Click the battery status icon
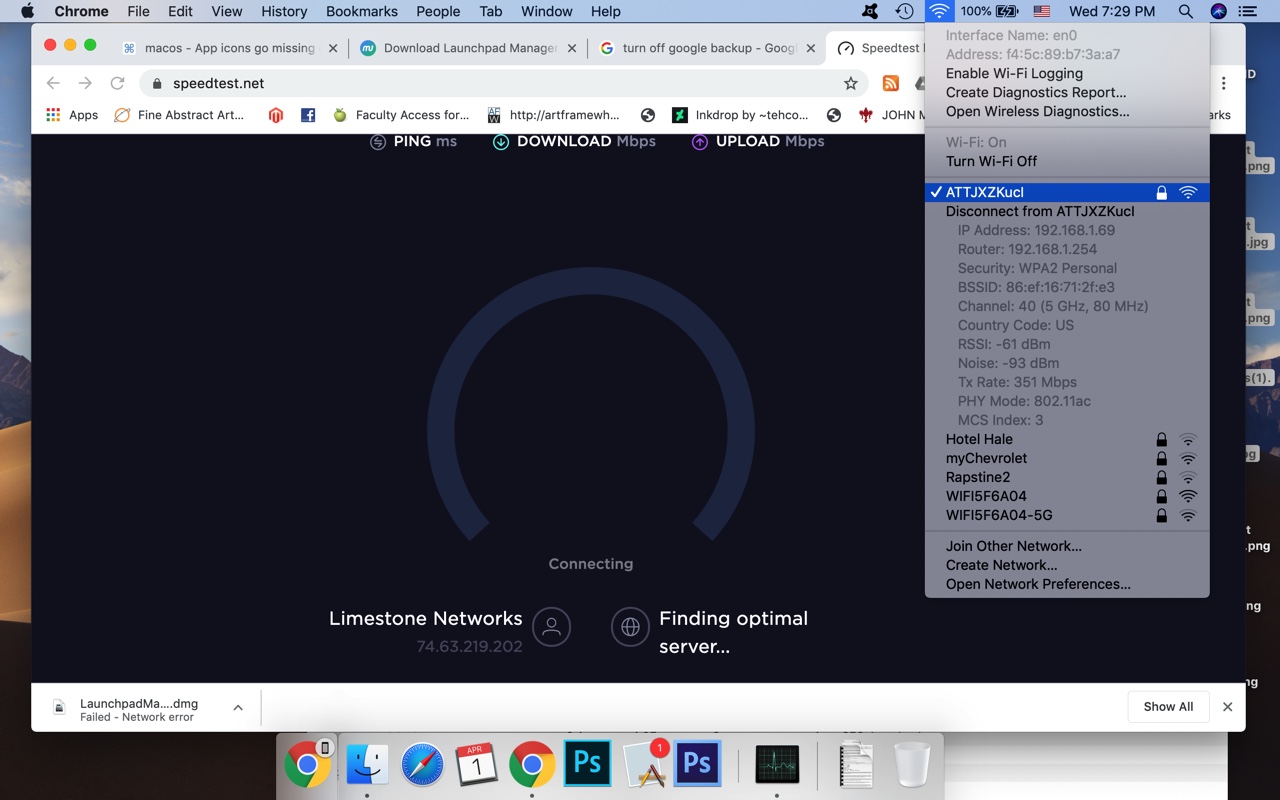1280x800 pixels. [1007, 11]
